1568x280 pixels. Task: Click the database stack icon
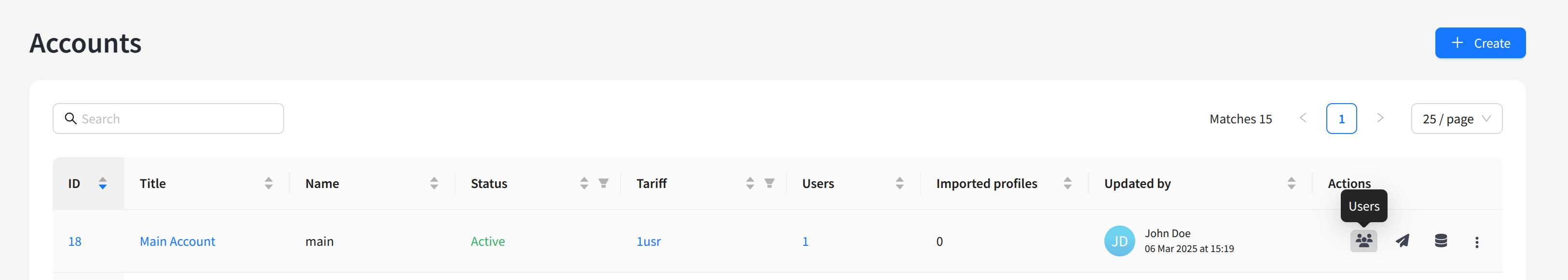click(1441, 241)
